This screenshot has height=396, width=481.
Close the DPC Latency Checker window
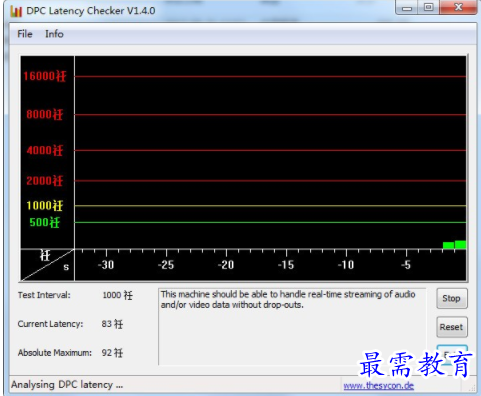pos(459,7)
